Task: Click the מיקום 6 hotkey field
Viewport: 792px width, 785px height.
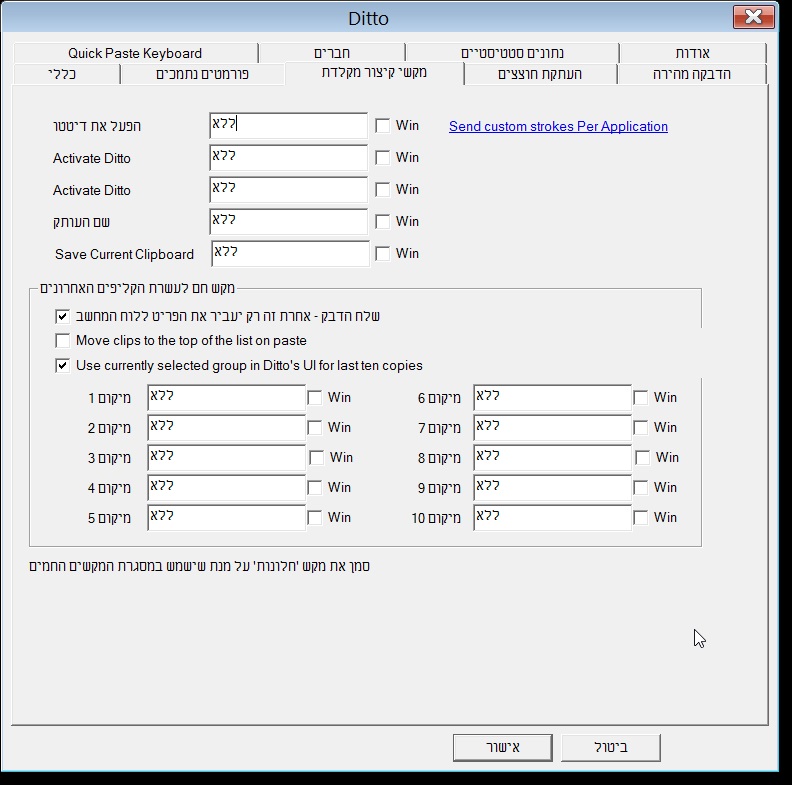Action: point(552,398)
